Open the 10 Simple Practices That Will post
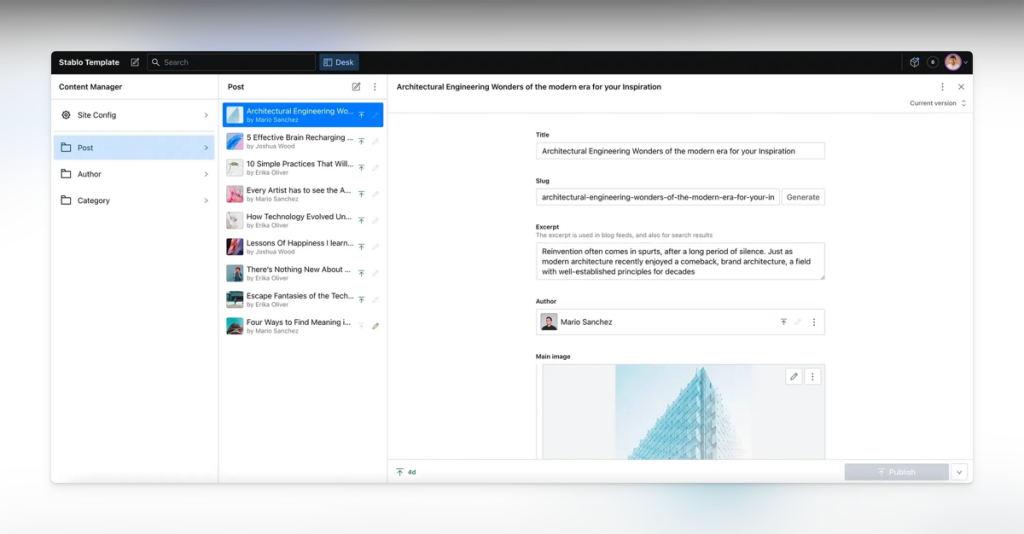The image size is (1024, 534). [303, 168]
